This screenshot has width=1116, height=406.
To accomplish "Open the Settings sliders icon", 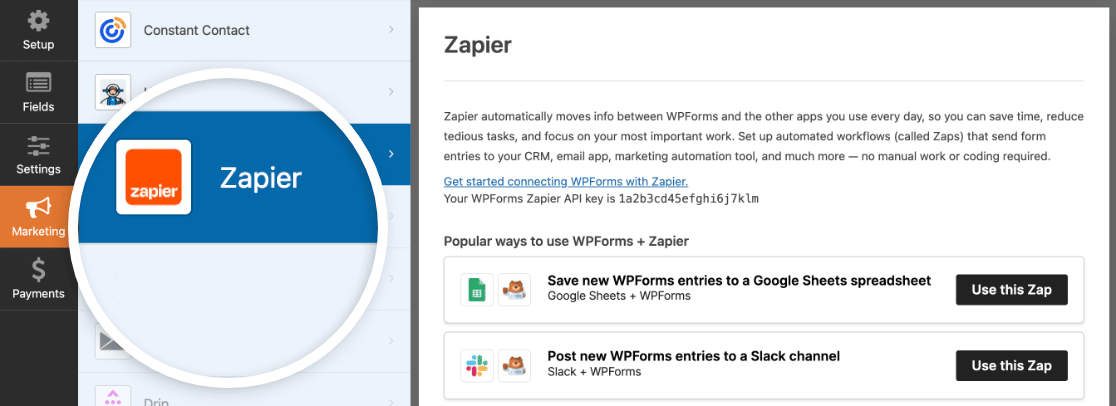I will (38, 146).
